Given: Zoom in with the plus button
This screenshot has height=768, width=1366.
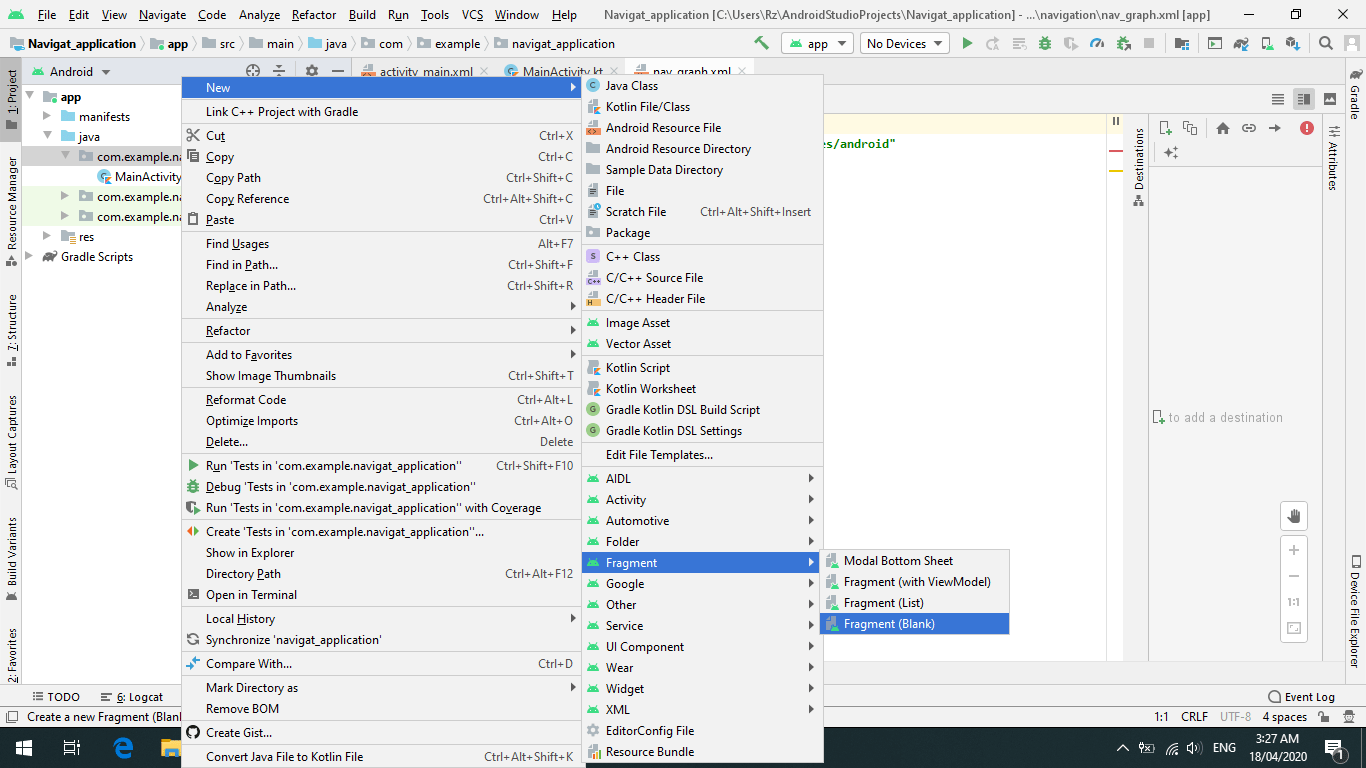Looking at the screenshot, I should pos(1294,550).
